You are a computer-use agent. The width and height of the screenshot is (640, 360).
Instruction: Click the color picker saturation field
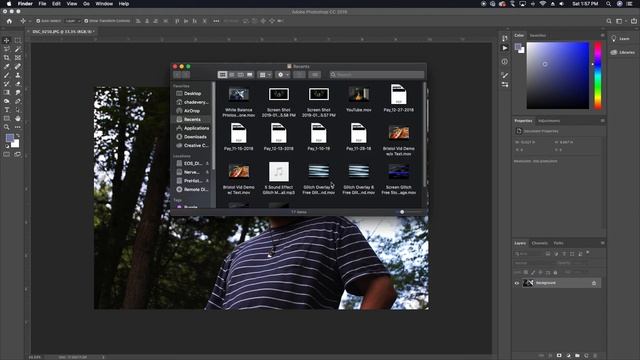pyautogui.click(x=558, y=76)
